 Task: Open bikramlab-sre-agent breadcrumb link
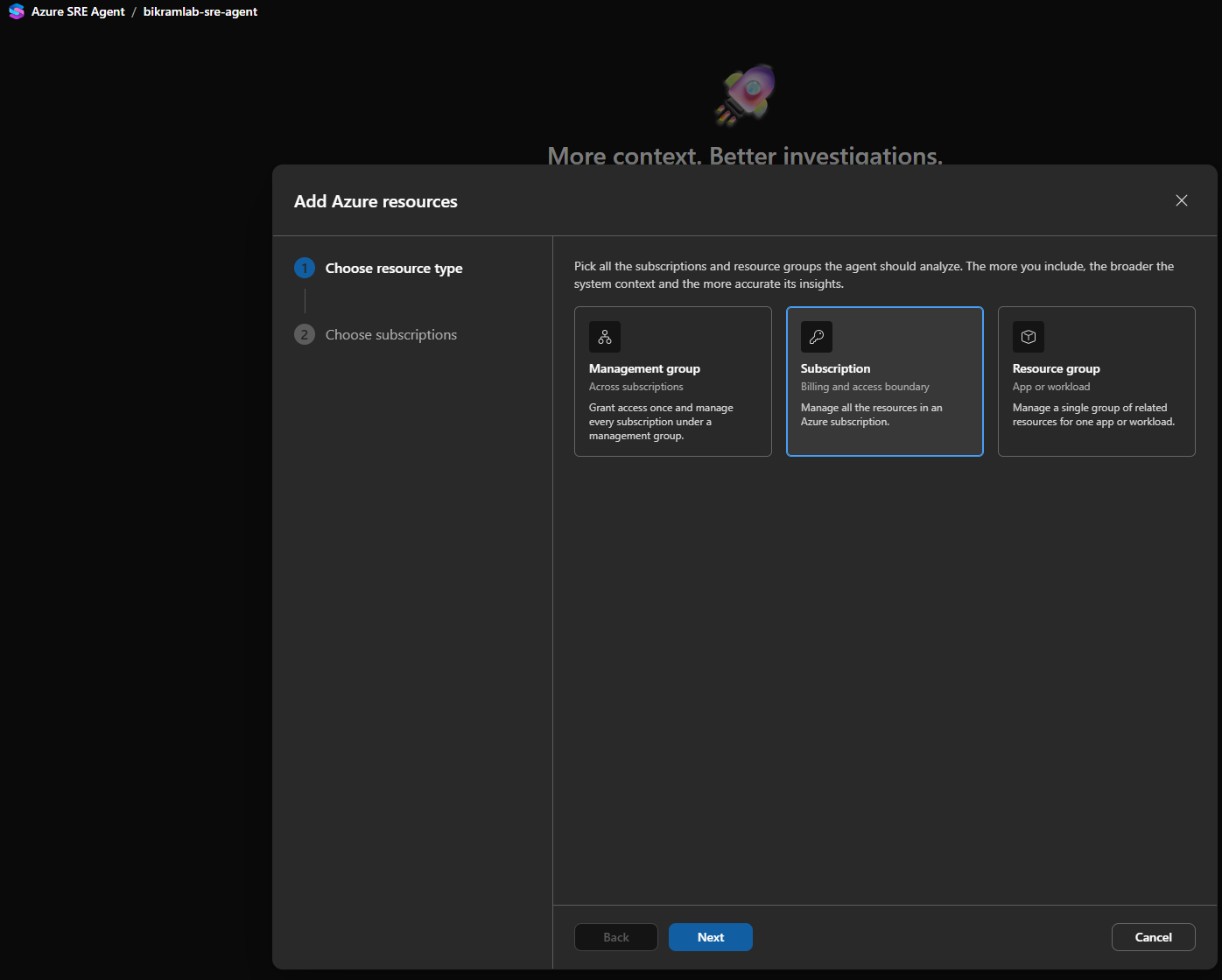[x=200, y=11]
